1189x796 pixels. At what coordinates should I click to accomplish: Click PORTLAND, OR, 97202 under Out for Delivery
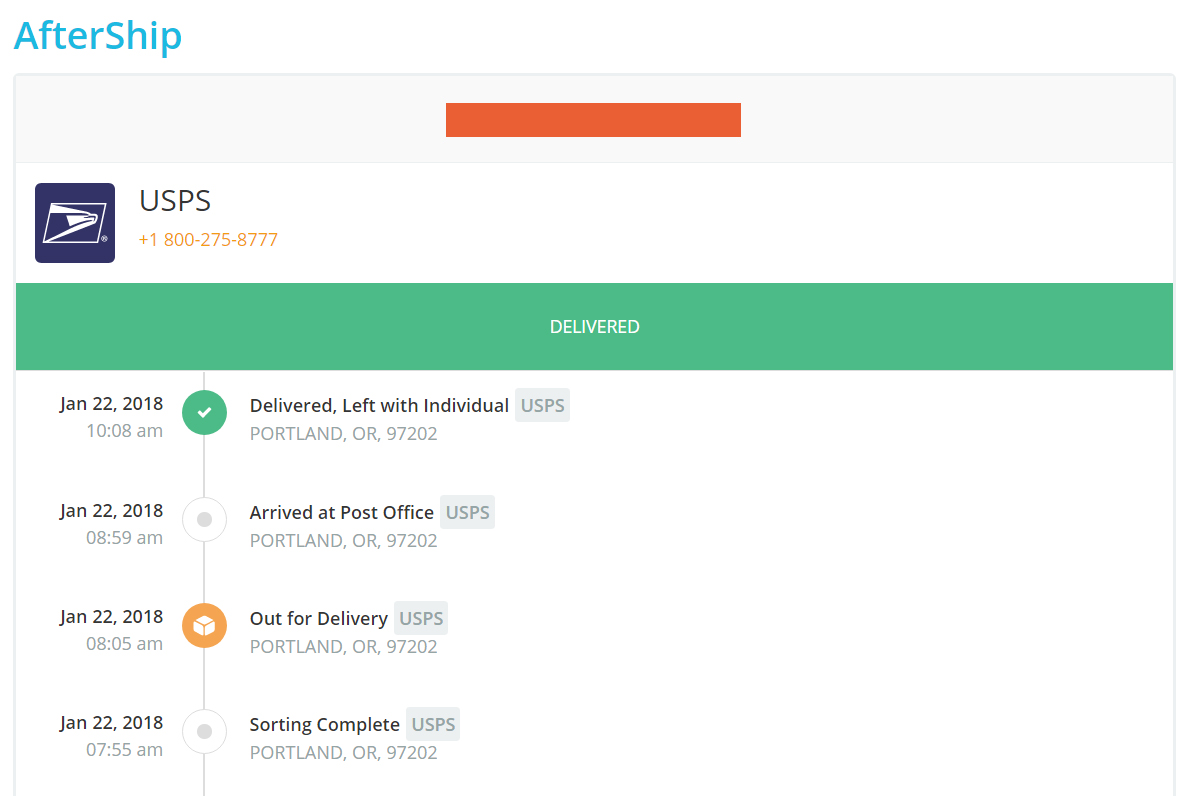[344, 647]
